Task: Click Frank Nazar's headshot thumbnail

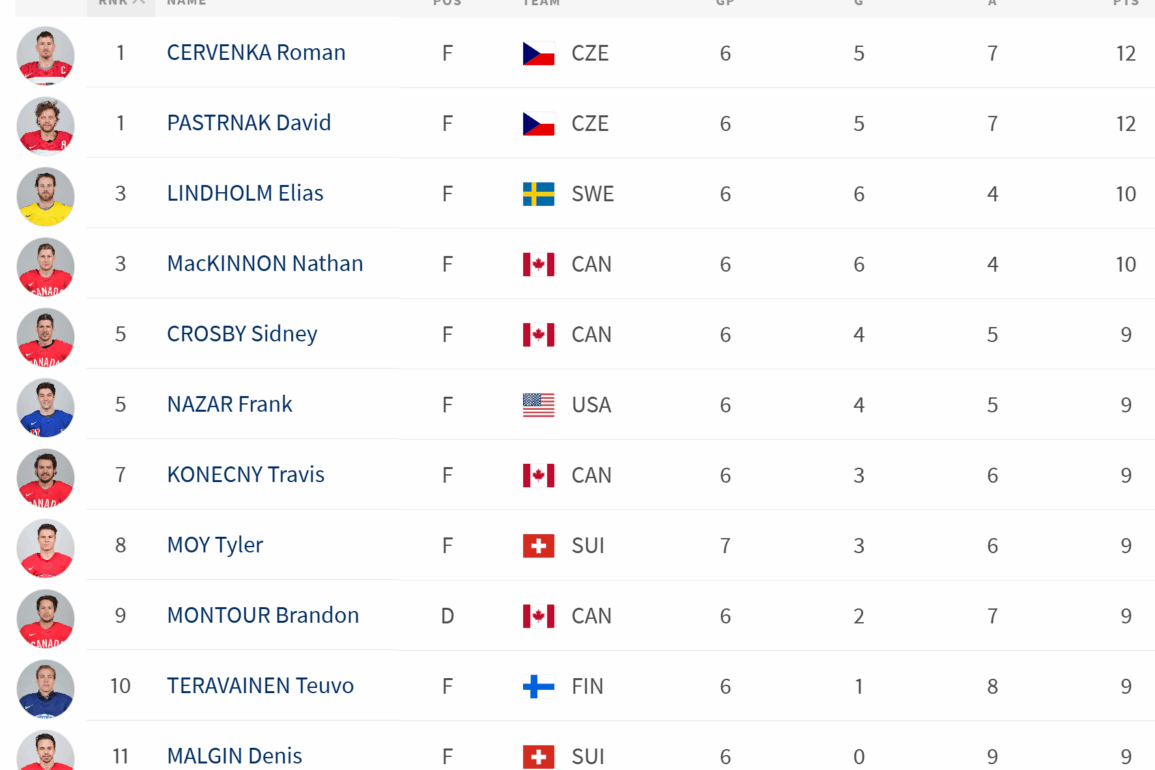Action: 46,407
